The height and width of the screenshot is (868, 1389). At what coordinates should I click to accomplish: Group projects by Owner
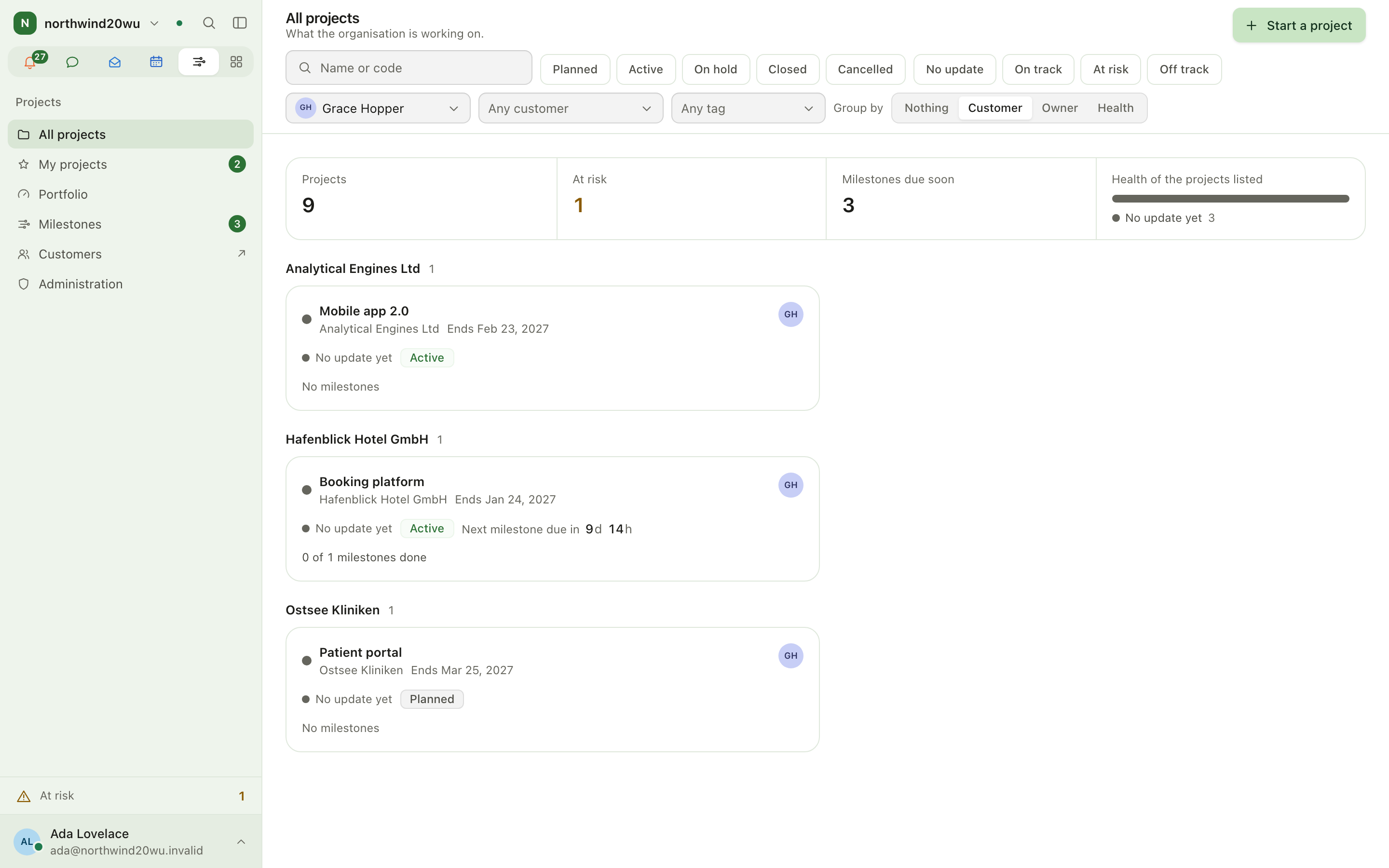1060,108
